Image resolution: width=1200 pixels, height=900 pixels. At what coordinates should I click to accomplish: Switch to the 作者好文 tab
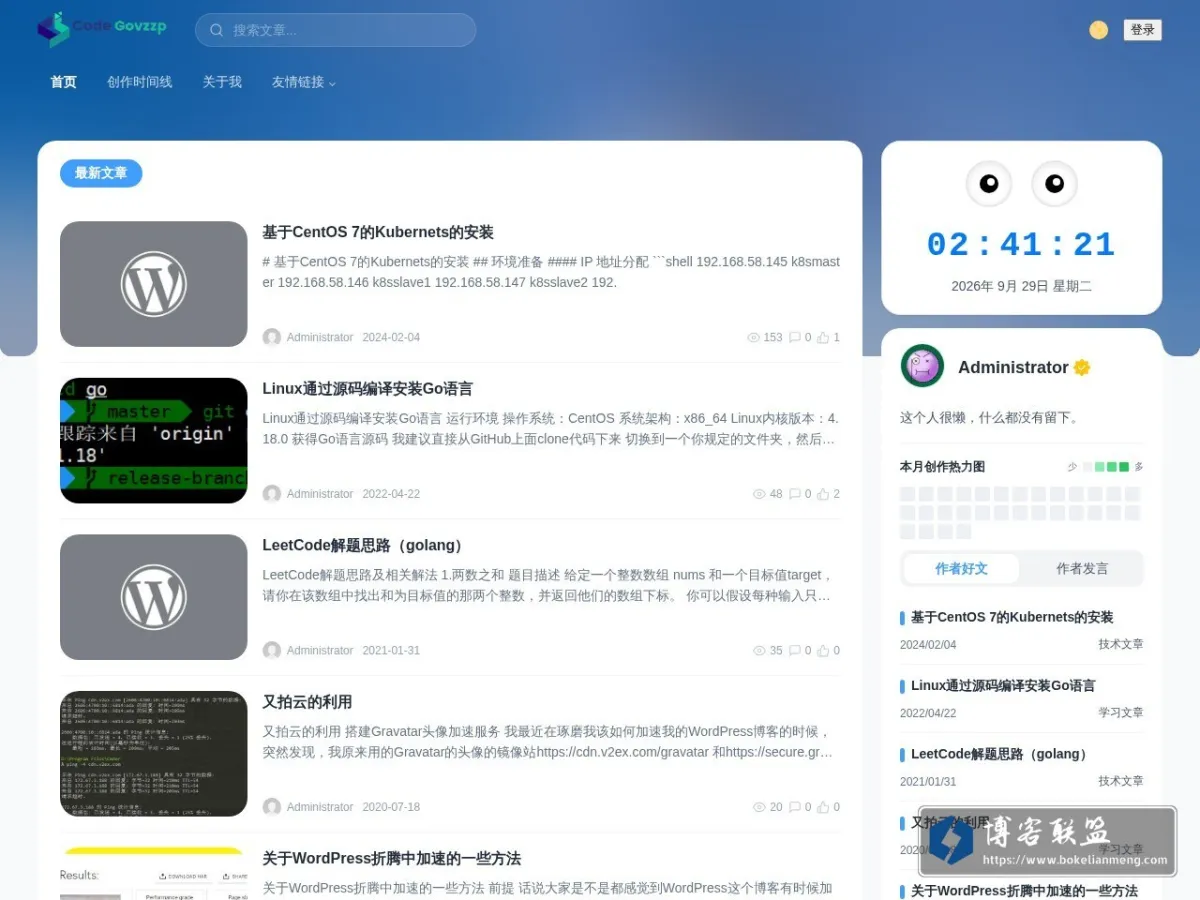pyautogui.click(x=961, y=569)
